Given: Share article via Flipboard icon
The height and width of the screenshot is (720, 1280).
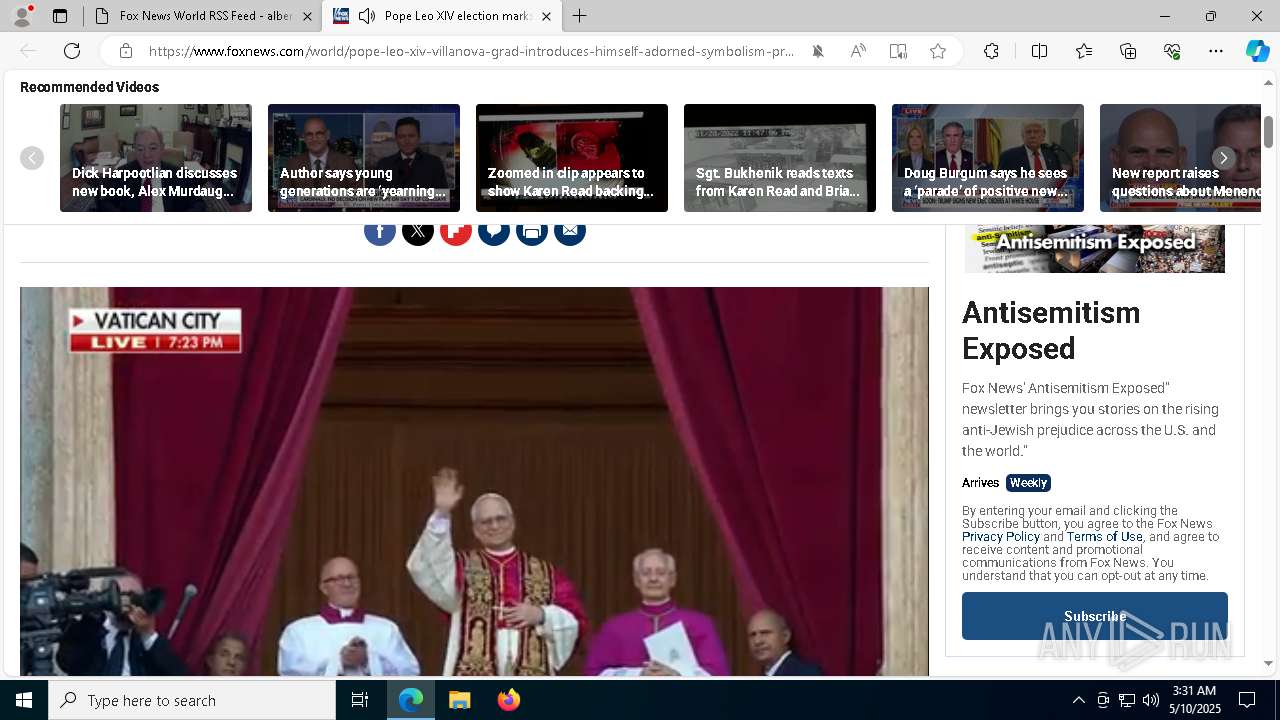Looking at the screenshot, I should pyautogui.click(x=456, y=231).
